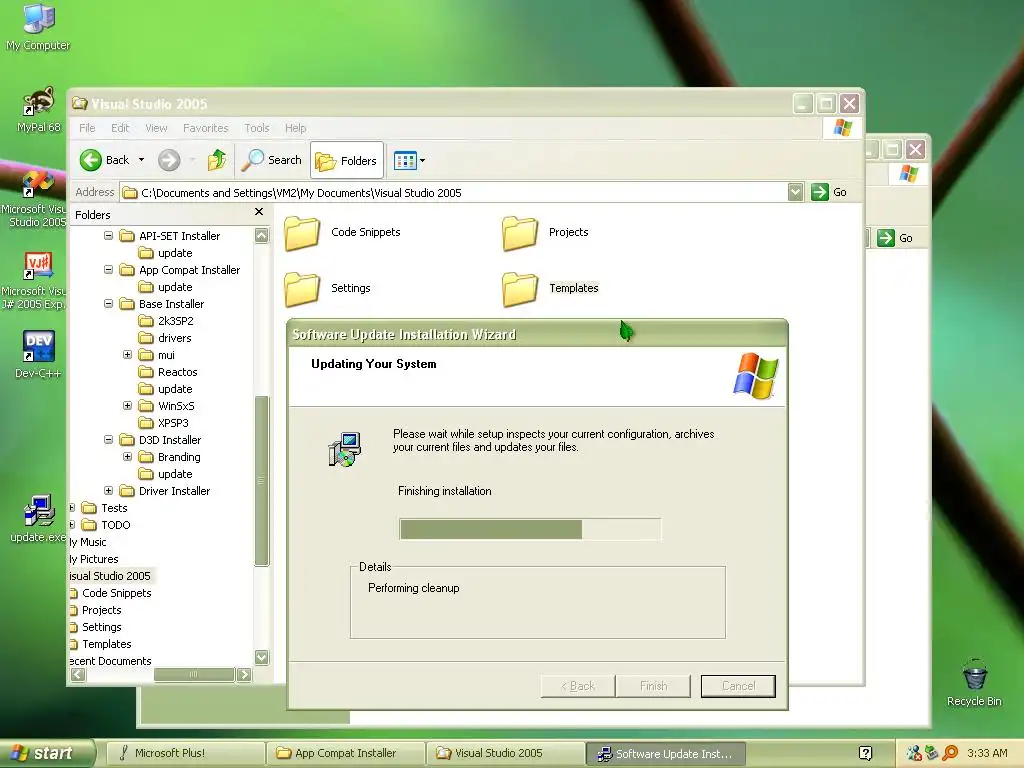Go up one folder level
Image resolution: width=1024 pixels, height=768 pixels.
point(217,160)
